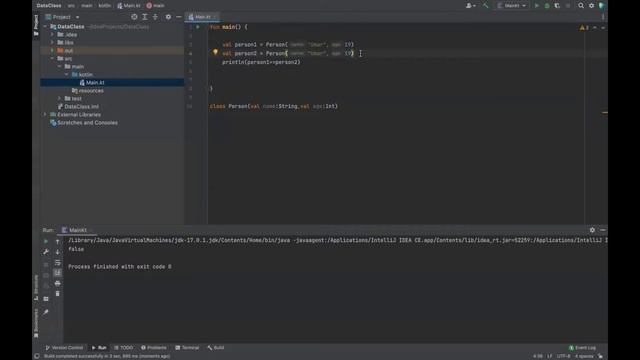Open IDE settings gear in the top toolbar
Screen dimensions: 640x360
coord(591,6)
